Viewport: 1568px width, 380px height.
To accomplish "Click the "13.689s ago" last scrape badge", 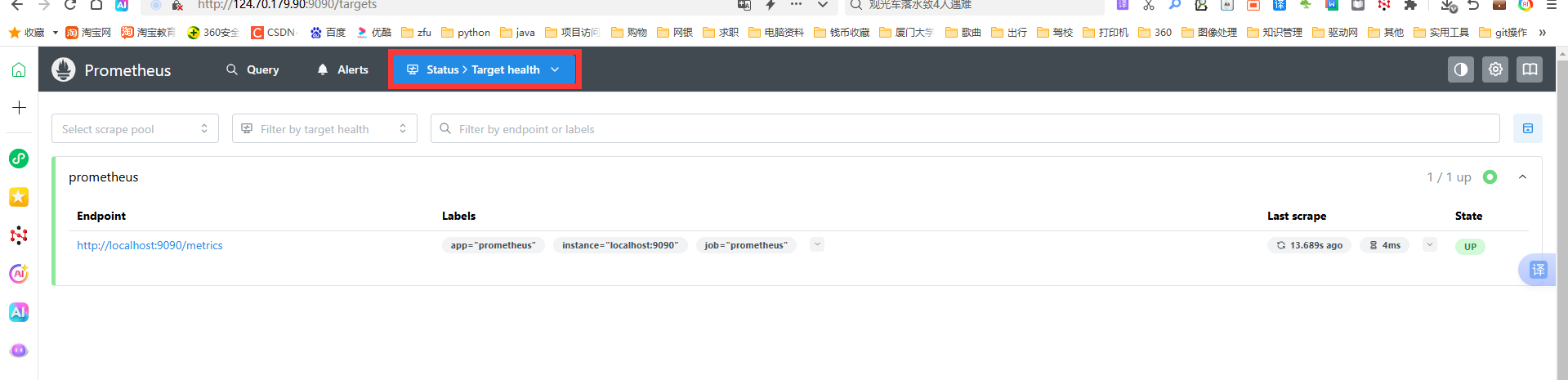I will click(x=1309, y=245).
